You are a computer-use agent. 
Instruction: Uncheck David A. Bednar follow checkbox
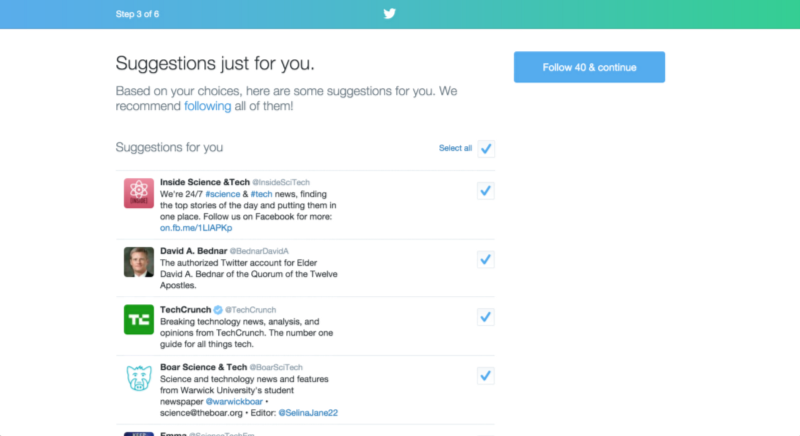pos(486,260)
